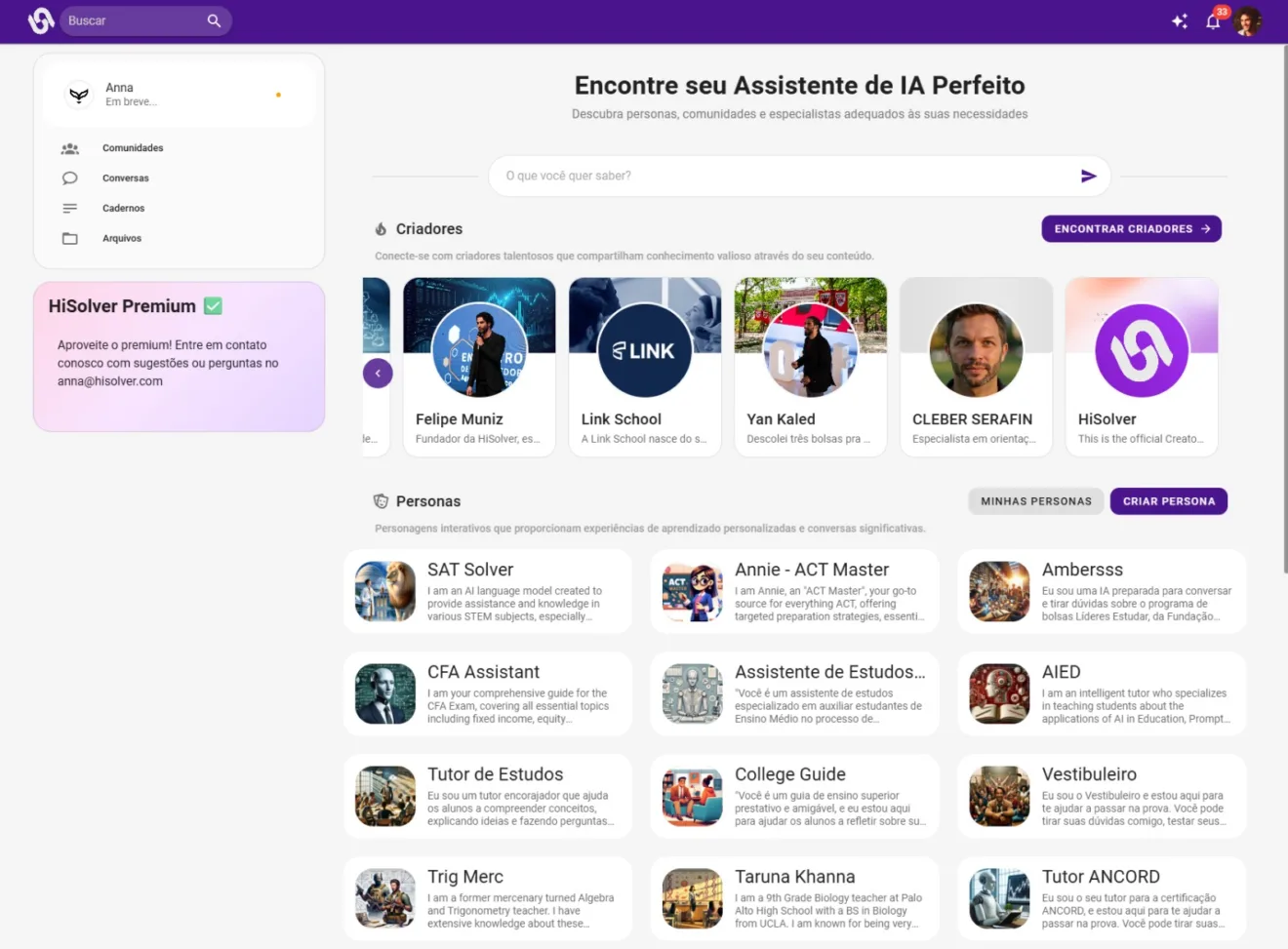This screenshot has width=1288, height=949.
Task: Open the AI sparkle icon in the header
Action: pyautogui.click(x=1180, y=20)
